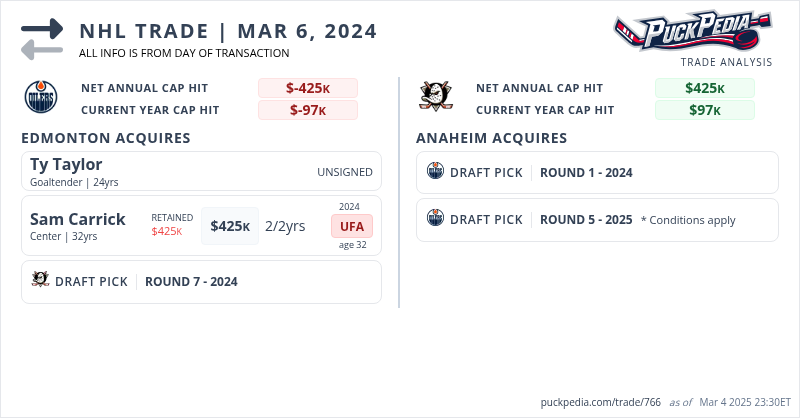Open Sam Carrick player name
Viewport: 800px width, 418px height.
click(x=77, y=219)
